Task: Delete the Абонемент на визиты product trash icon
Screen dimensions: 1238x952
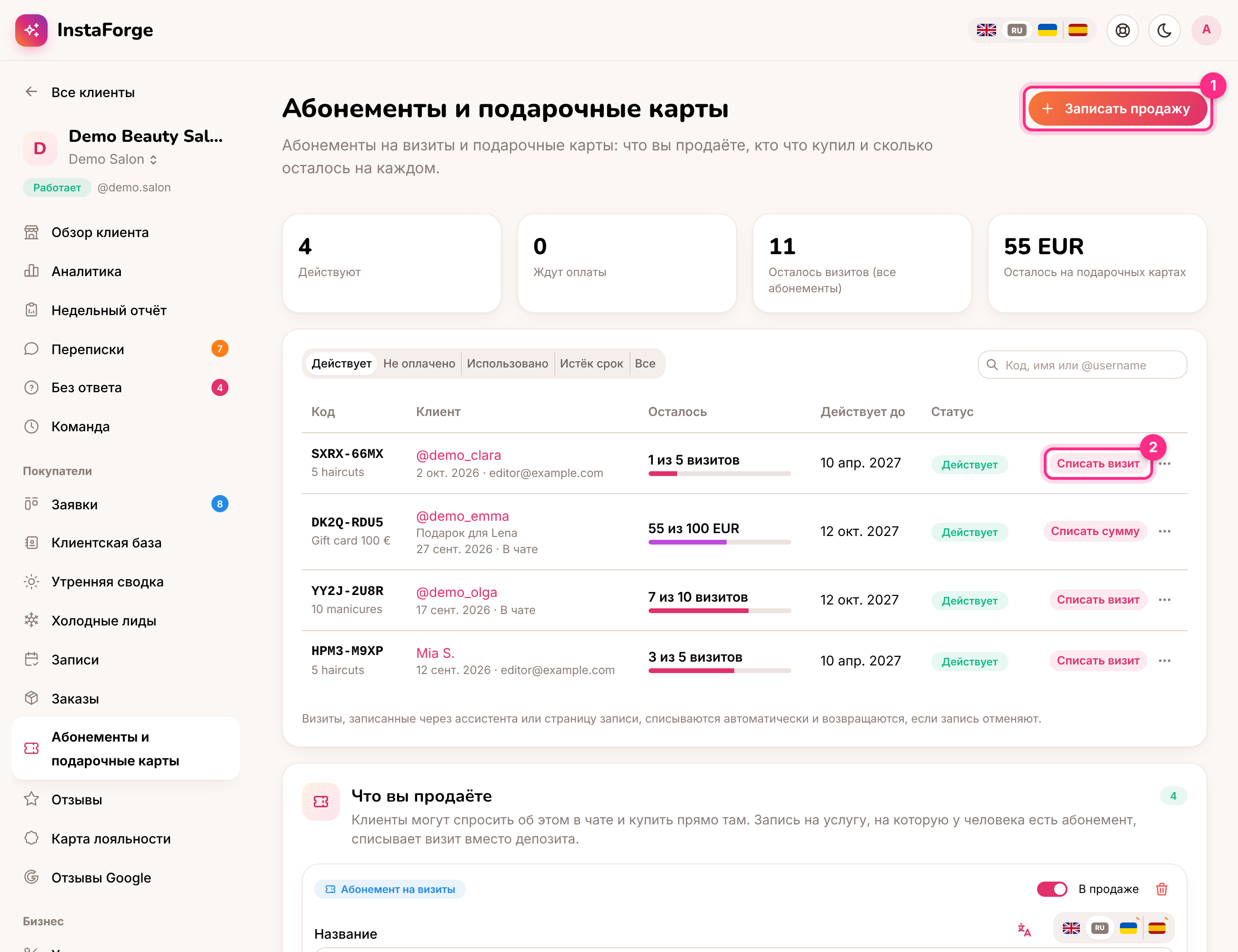Action: pos(1161,889)
